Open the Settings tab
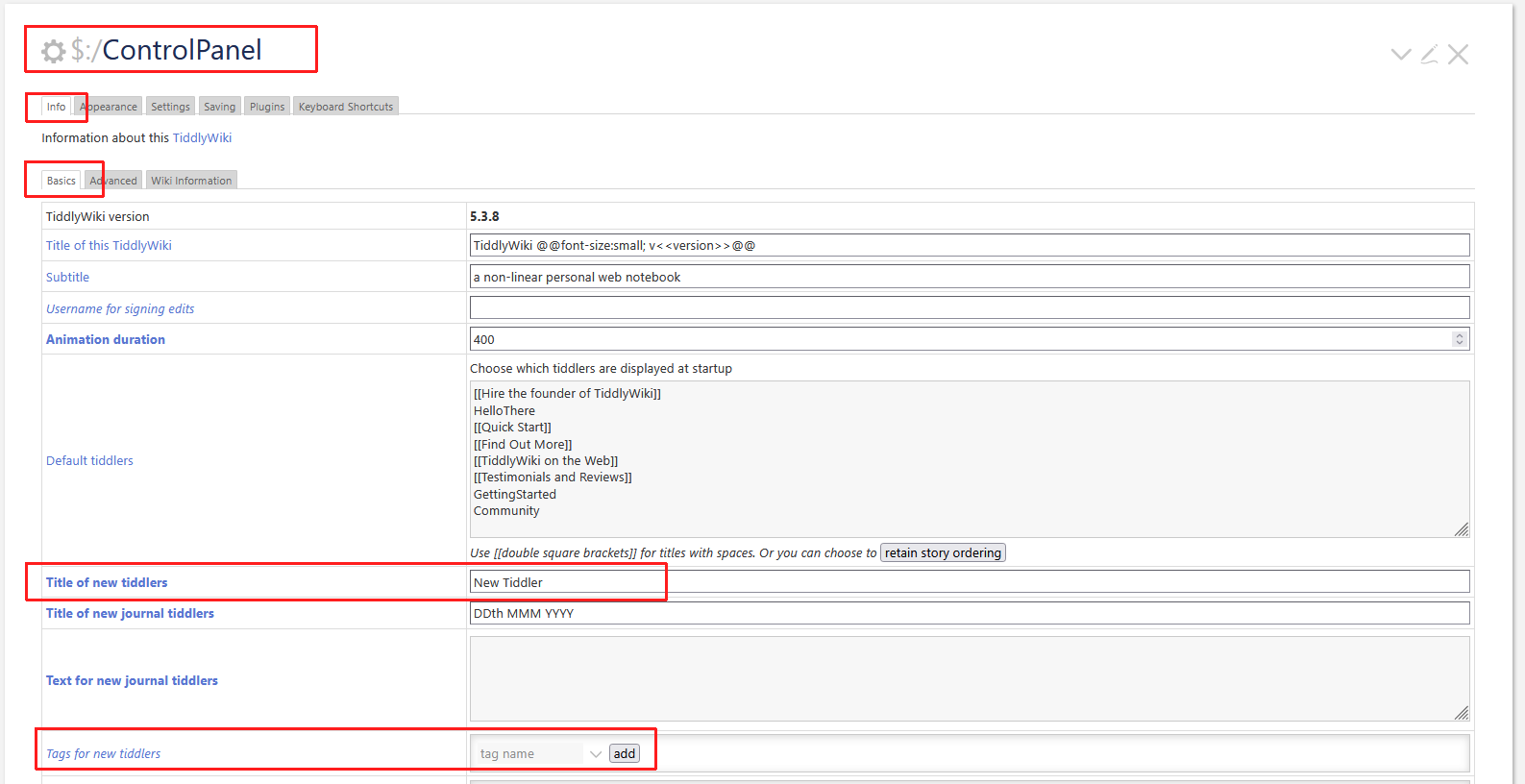 click(170, 107)
